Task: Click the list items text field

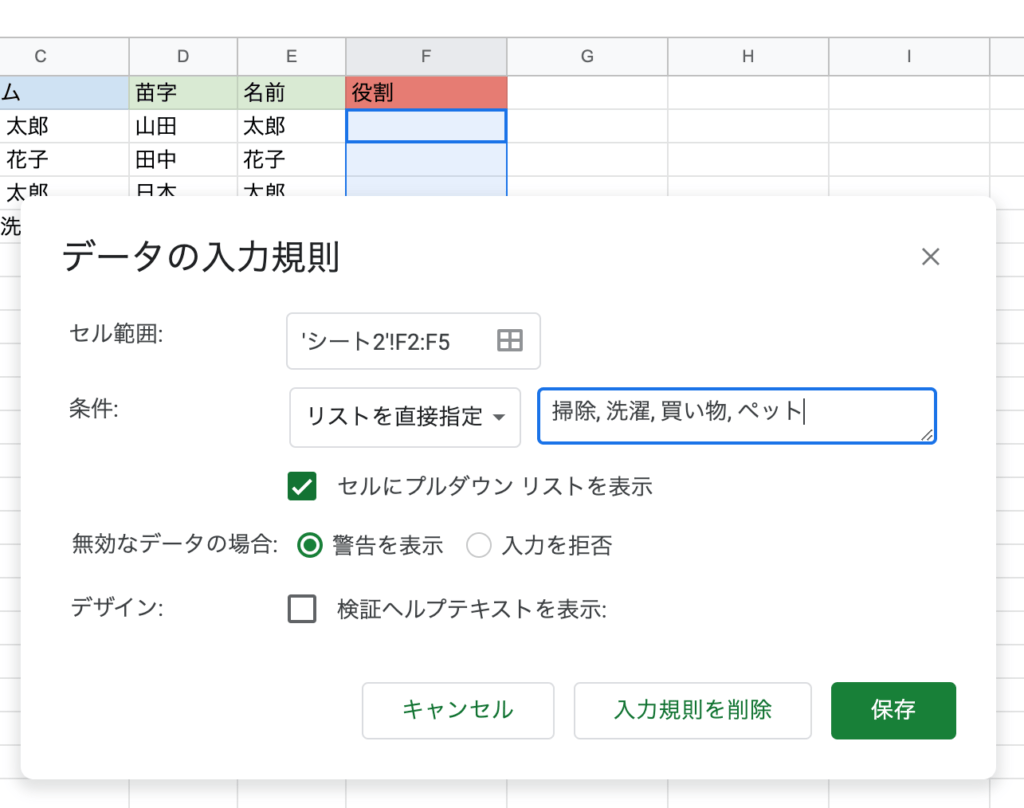Action: coord(736,416)
